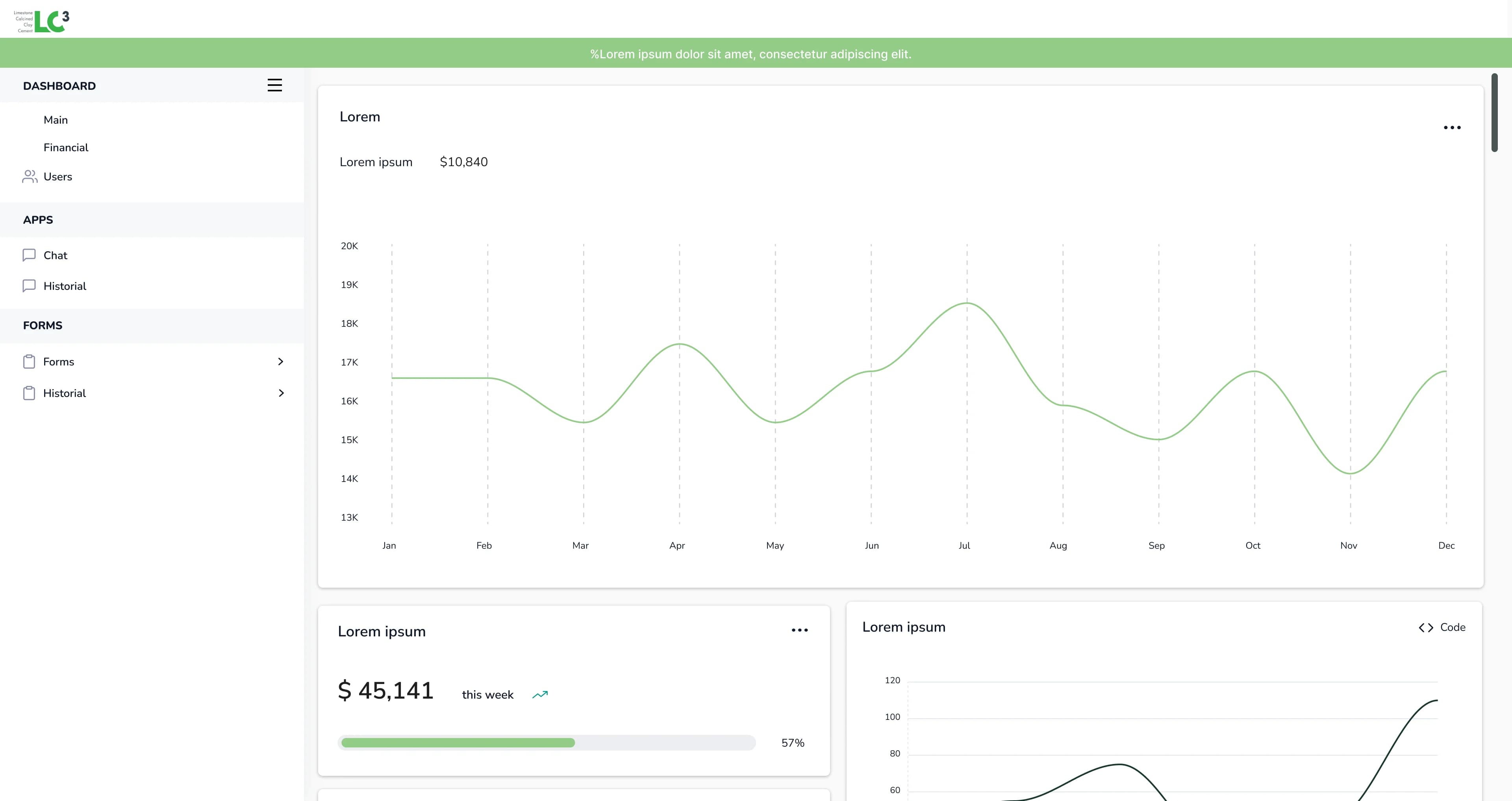Click the Historial chat bubble icon
The width and height of the screenshot is (1512, 801).
[x=30, y=286]
